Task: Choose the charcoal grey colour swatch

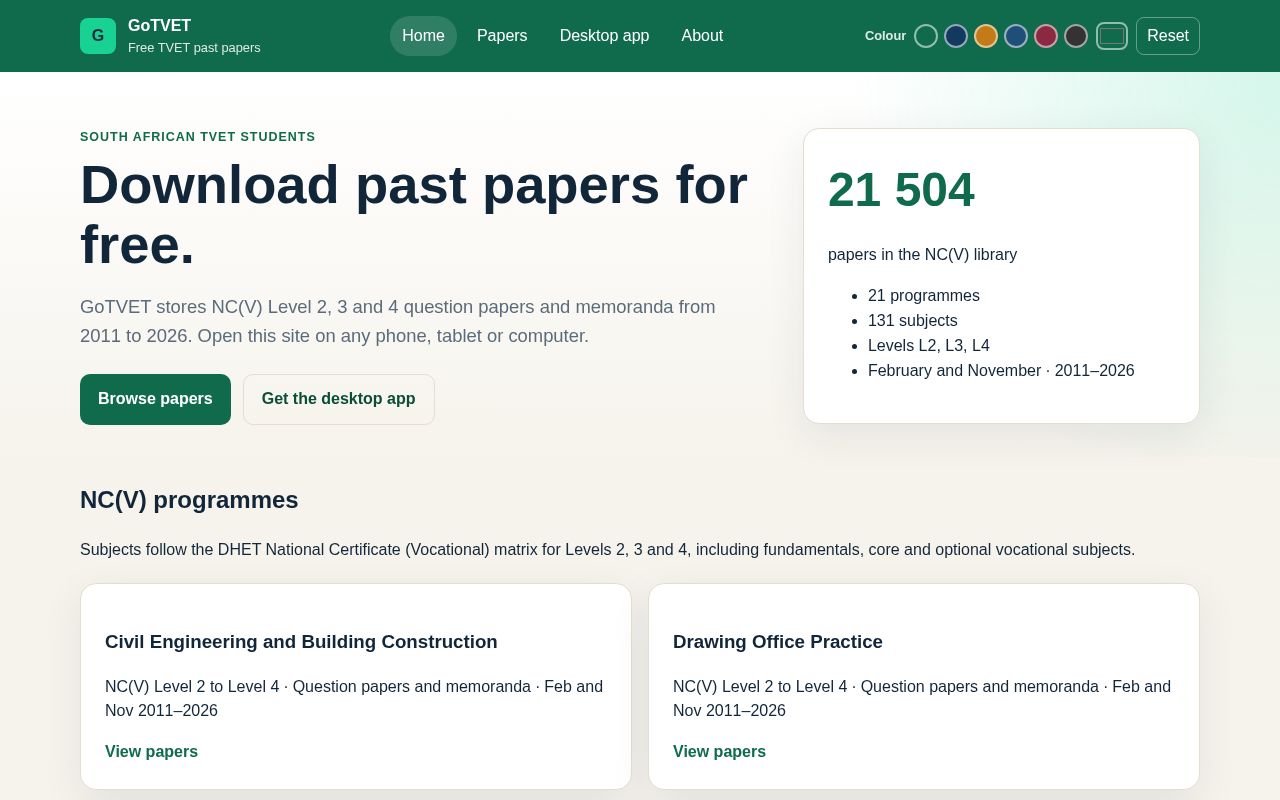Action: (x=1076, y=36)
